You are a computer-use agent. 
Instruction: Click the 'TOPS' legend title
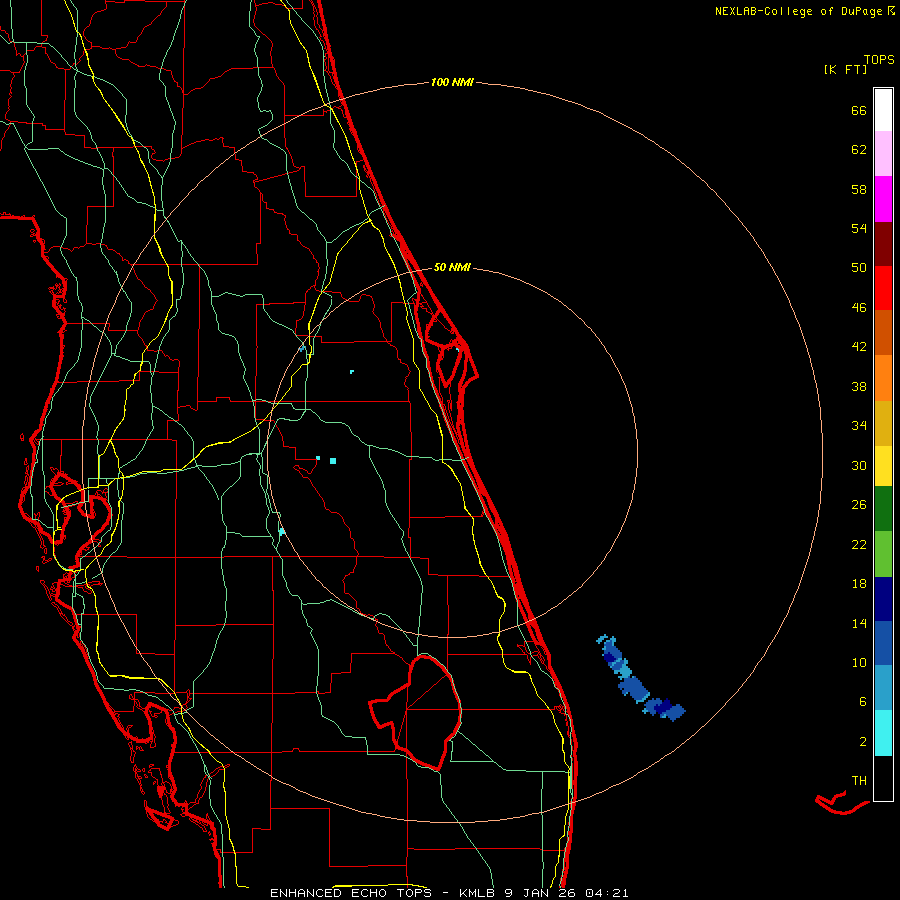(879, 59)
